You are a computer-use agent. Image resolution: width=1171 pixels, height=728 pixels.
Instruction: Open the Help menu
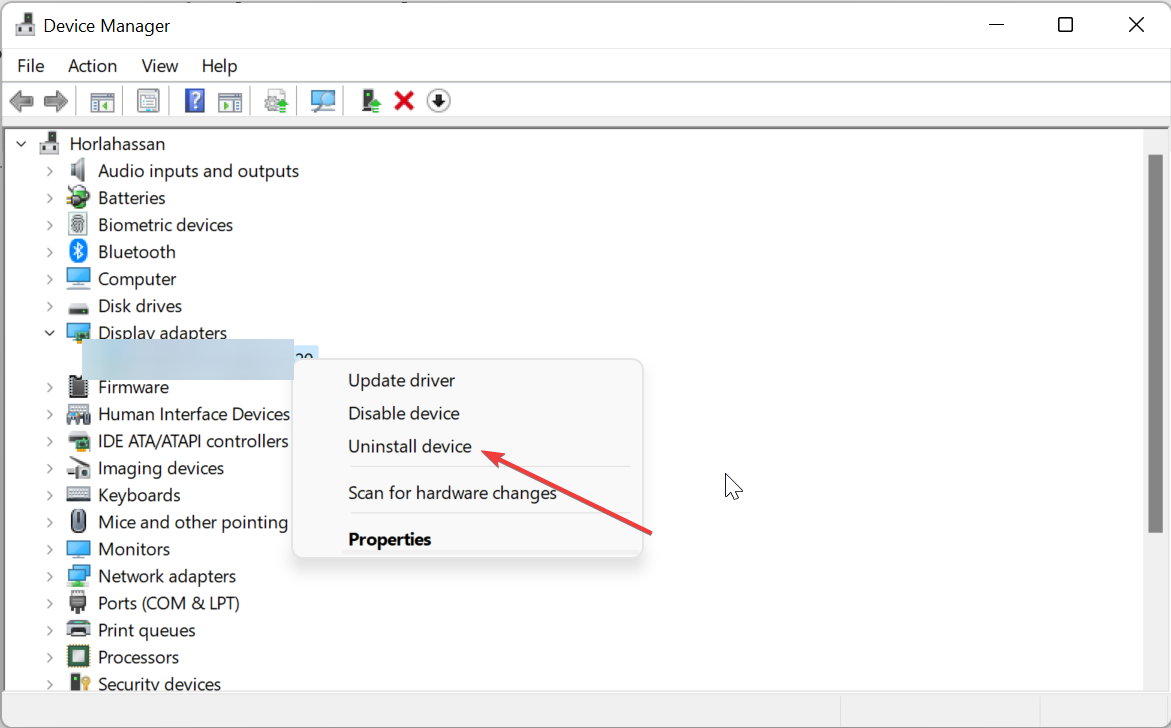point(220,66)
